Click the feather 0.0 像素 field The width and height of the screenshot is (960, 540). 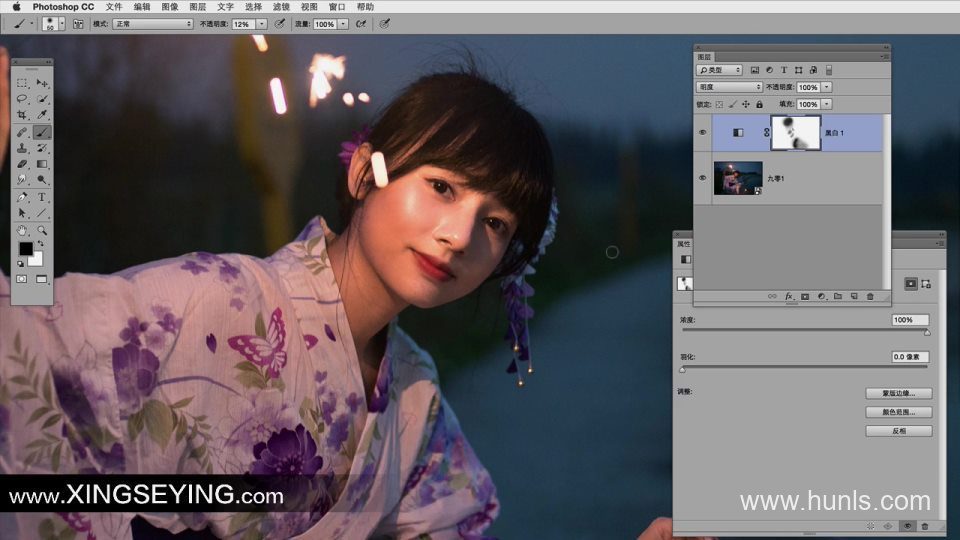[x=910, y=357]
